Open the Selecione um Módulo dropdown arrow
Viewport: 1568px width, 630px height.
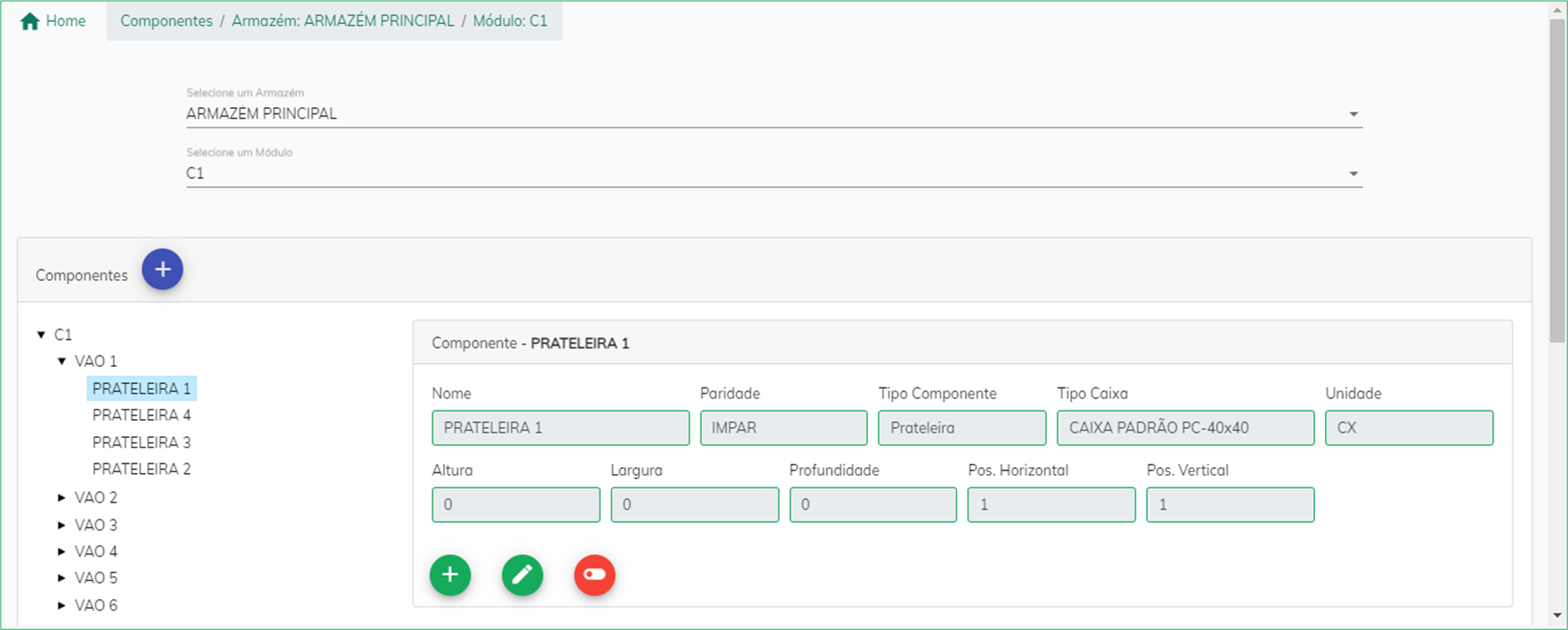pyautogui.click(x=1354, y=174)
